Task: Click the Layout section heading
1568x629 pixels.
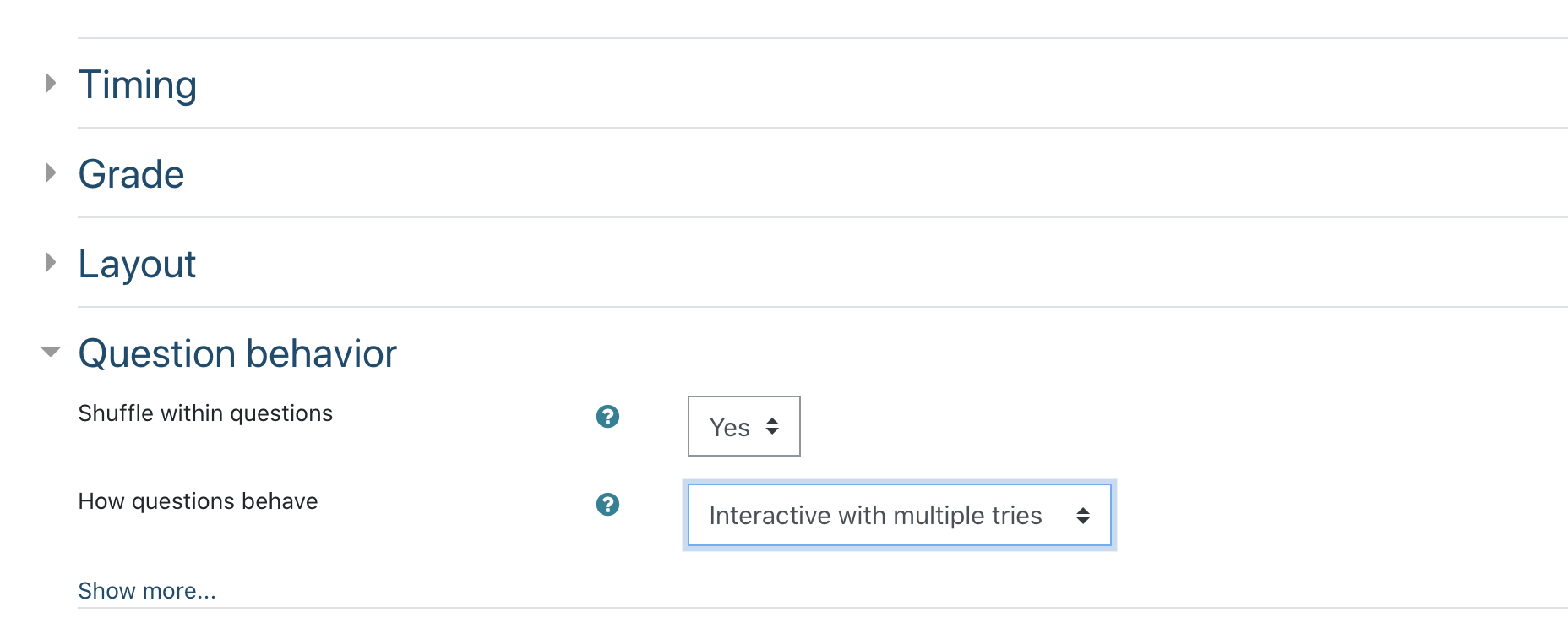Action: [x=137, y=264]
